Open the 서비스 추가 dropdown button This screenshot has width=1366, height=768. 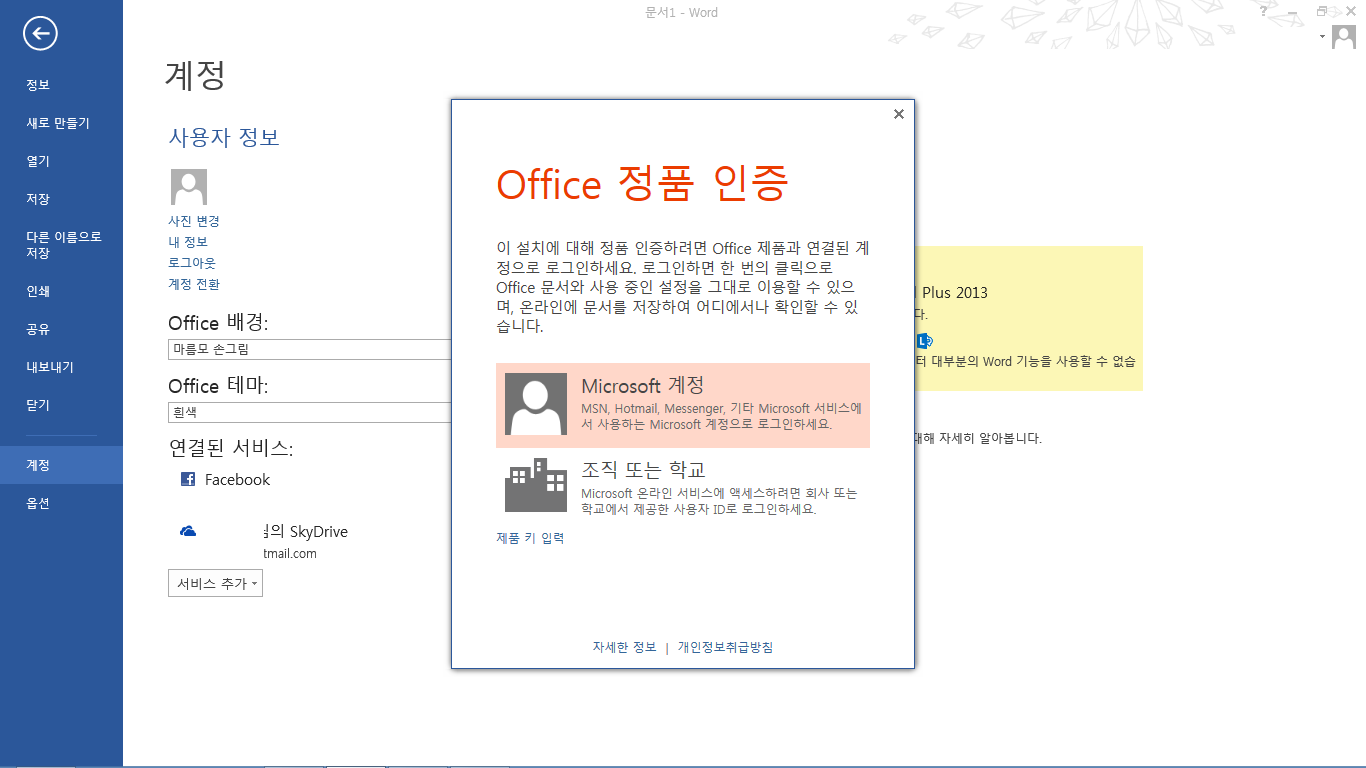tap(215, 583)
